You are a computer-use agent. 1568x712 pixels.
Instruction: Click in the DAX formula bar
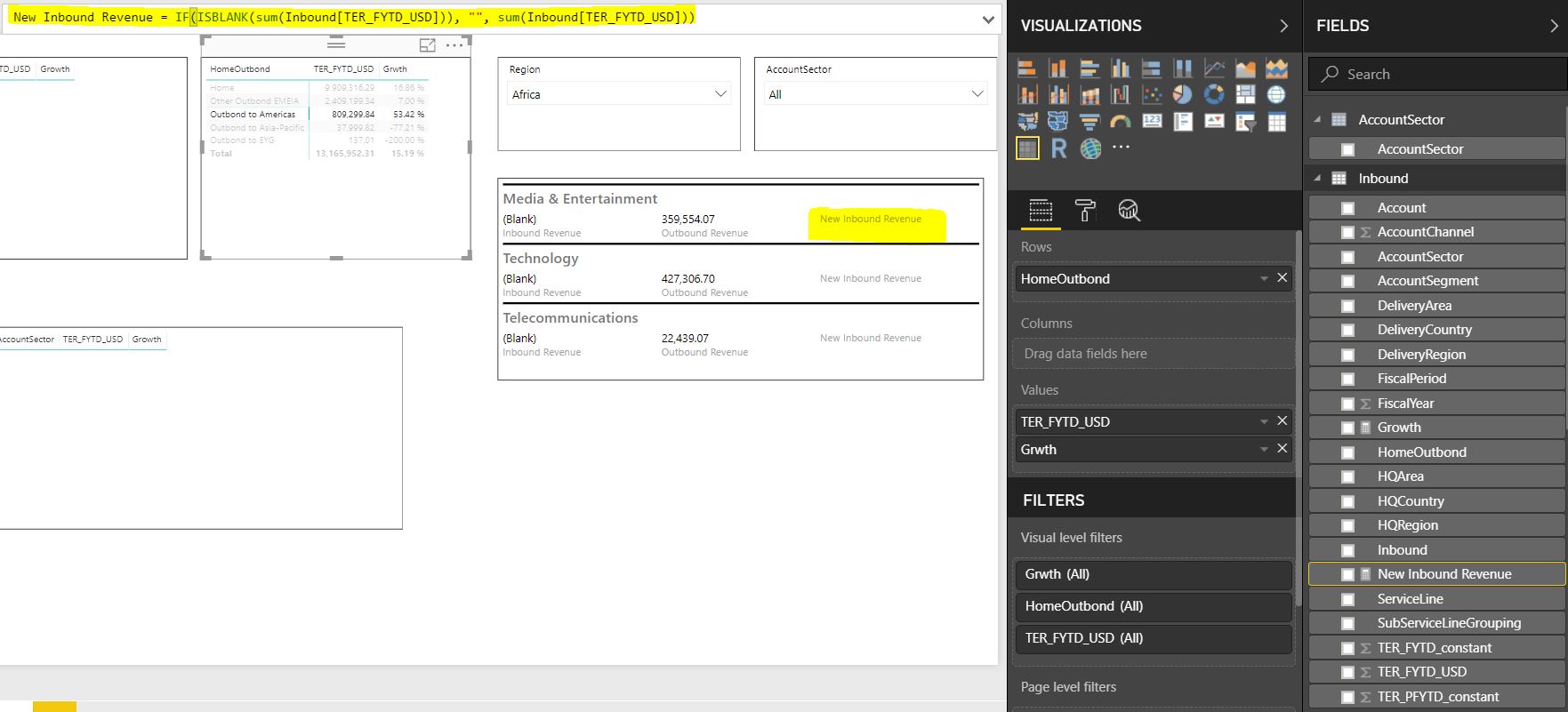(x=489, y=18)
